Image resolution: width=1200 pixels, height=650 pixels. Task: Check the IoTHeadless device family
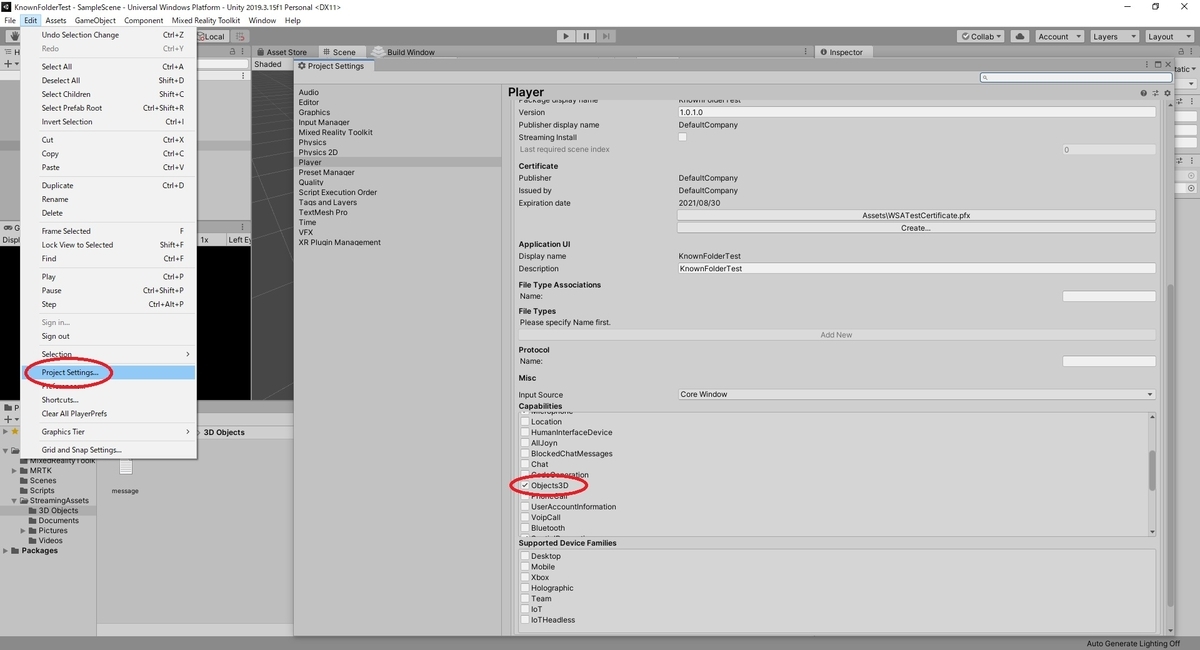tap(524, 620)
